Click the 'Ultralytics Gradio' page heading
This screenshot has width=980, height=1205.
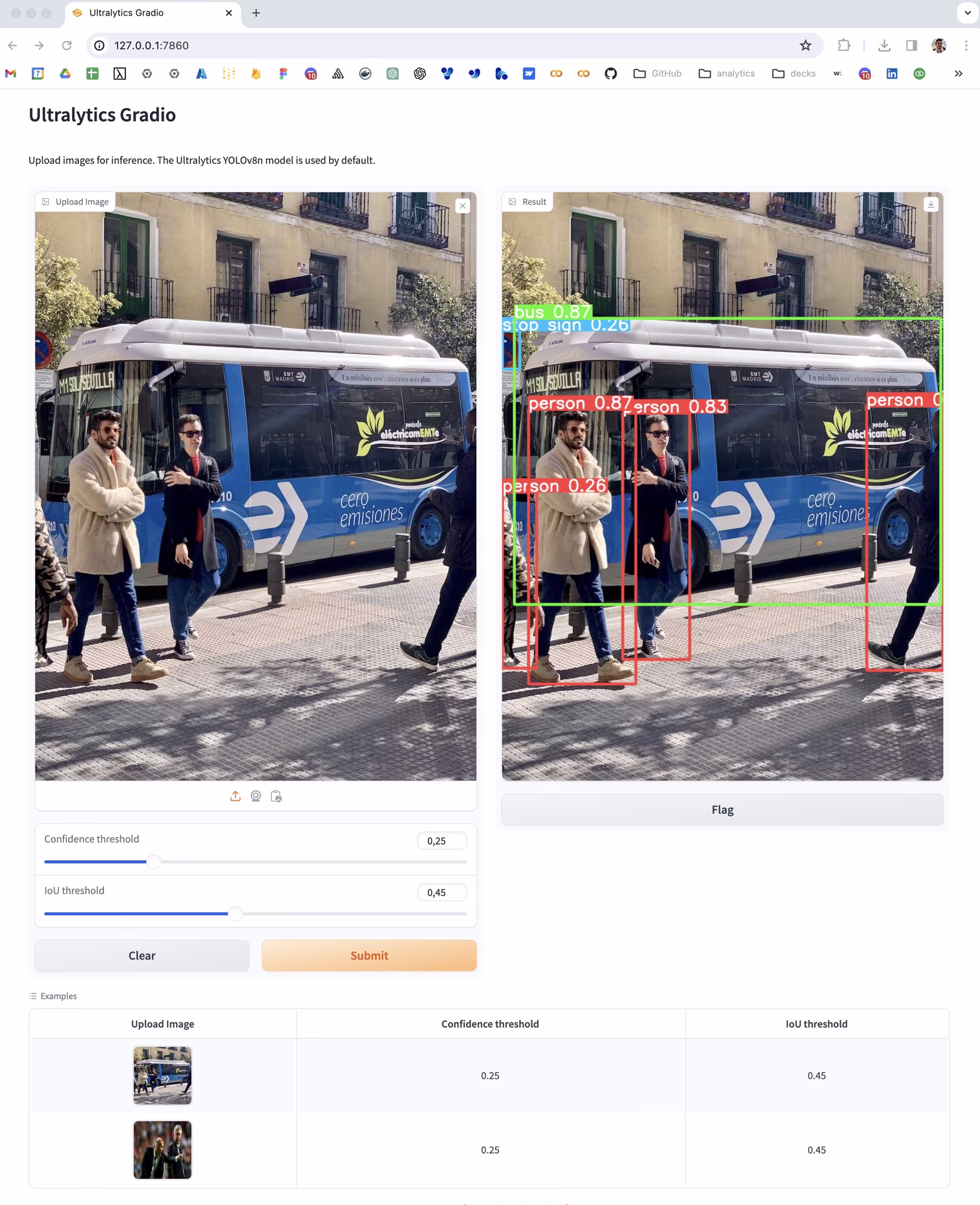102,115
